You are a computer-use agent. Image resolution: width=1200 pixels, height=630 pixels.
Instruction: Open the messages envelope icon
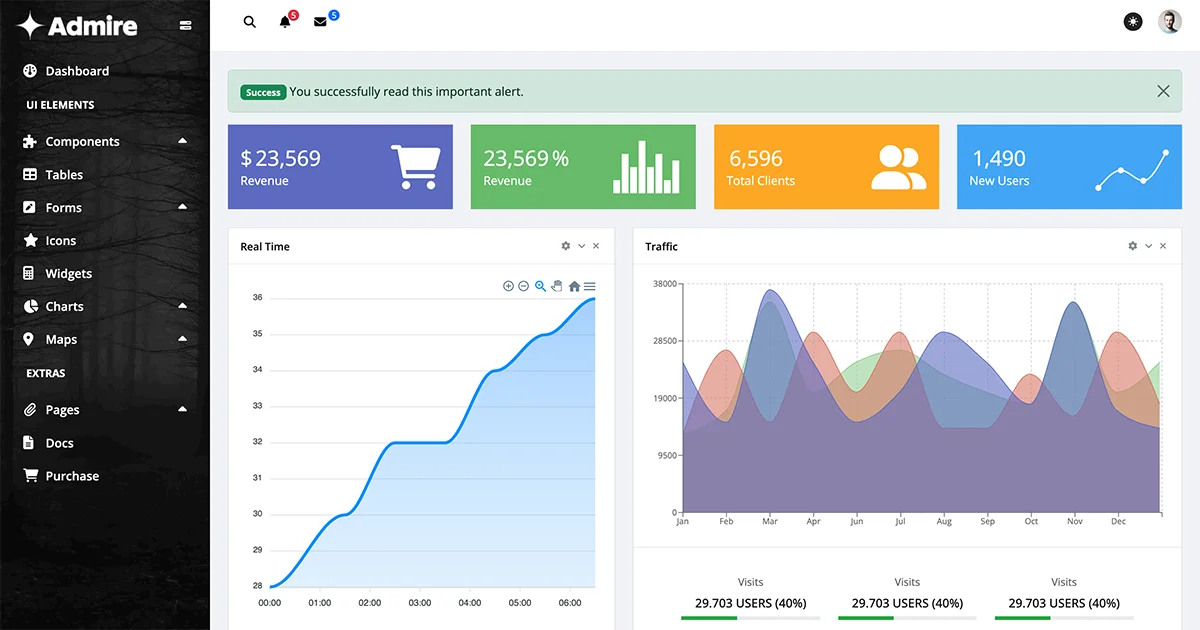(x=319, y=21)
